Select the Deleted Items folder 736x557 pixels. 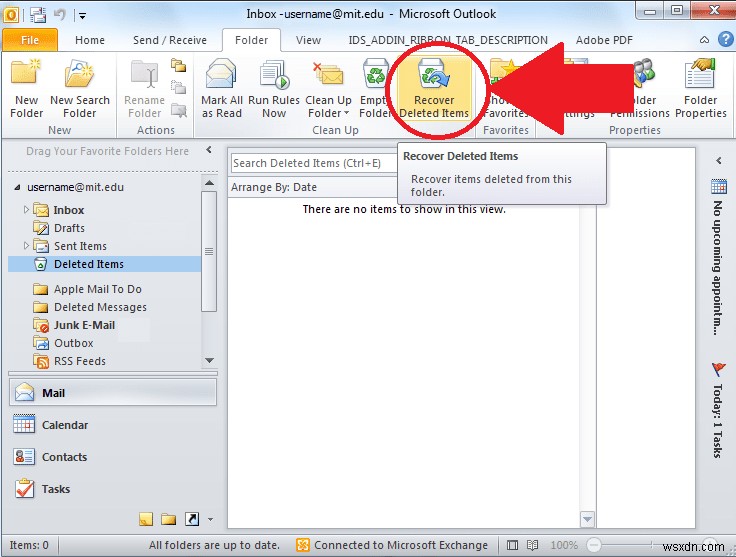tap(104, 264)
